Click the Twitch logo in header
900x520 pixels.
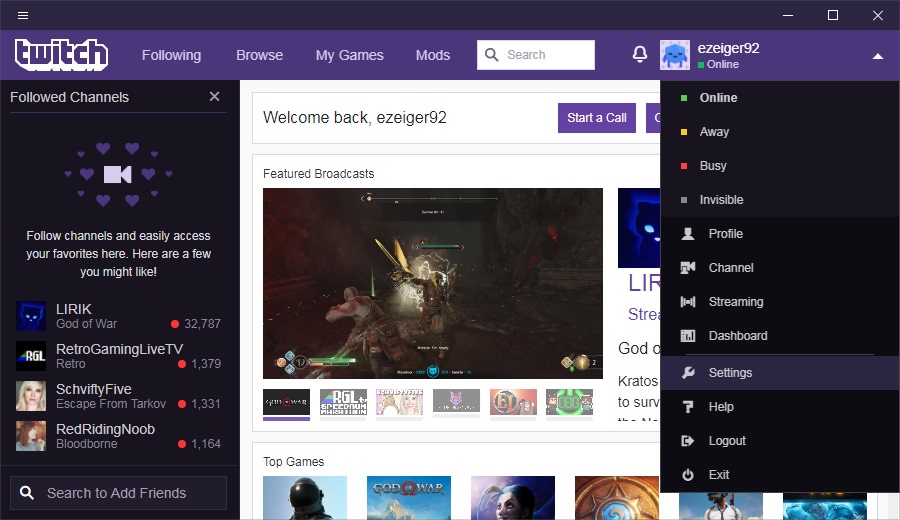pyautogui.click(x=61, y=55)
